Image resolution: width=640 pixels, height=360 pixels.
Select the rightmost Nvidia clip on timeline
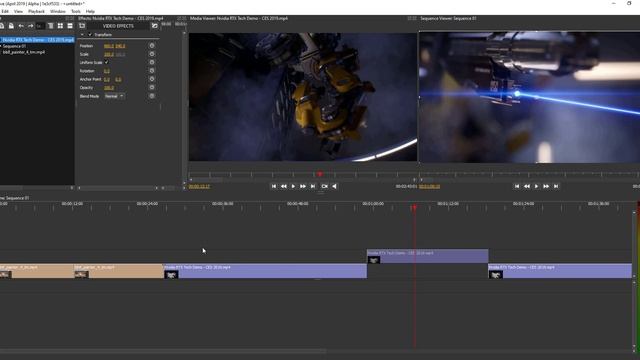click(x=560, y=271)
